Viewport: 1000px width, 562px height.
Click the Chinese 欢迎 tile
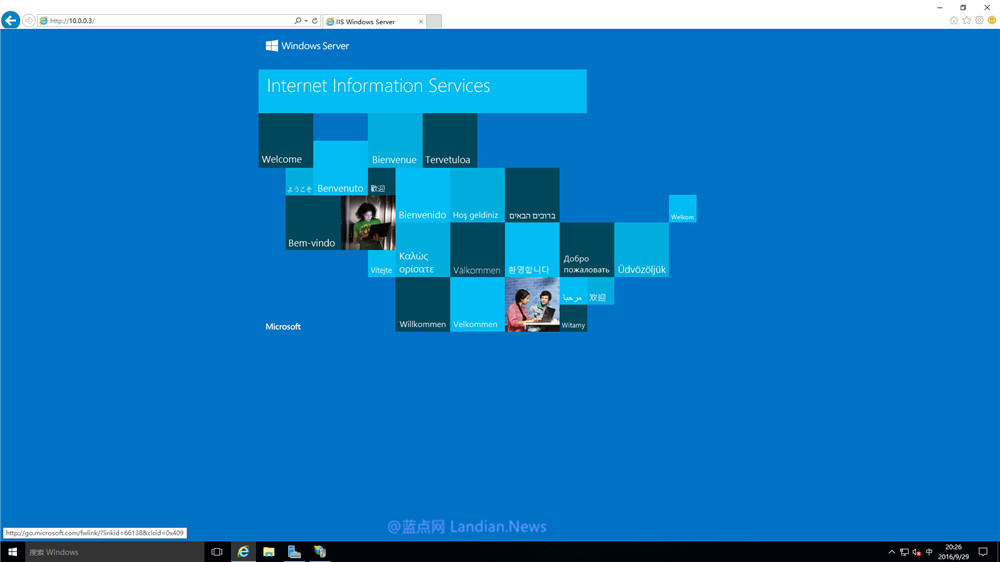pyautogui.click(x=600, y=291)
